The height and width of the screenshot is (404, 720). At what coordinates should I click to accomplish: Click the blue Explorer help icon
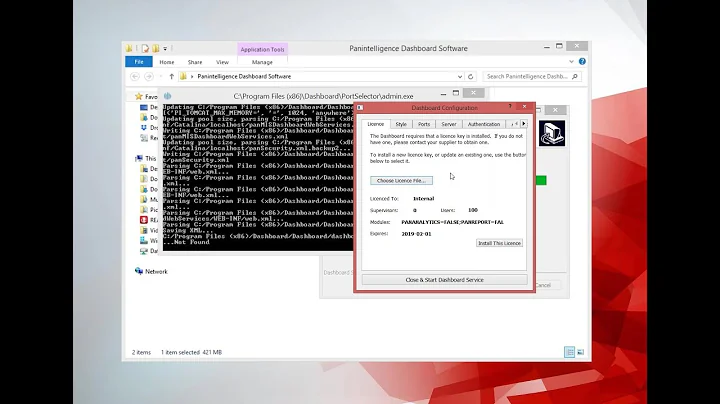pos(582,62)
